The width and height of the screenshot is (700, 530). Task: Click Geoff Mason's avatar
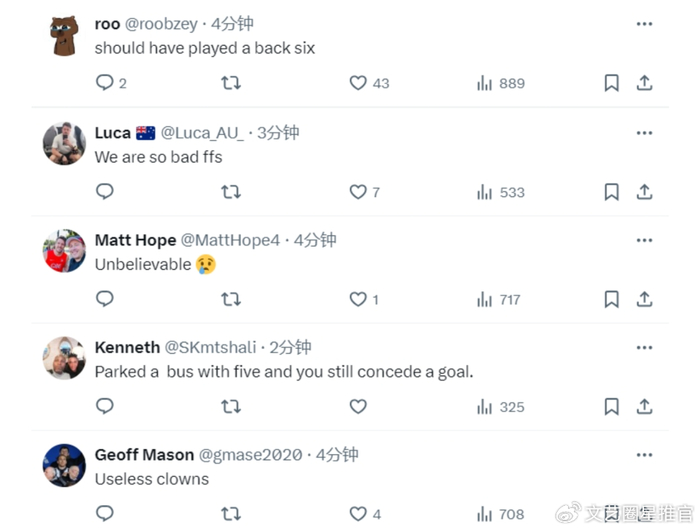coord(64,465)
